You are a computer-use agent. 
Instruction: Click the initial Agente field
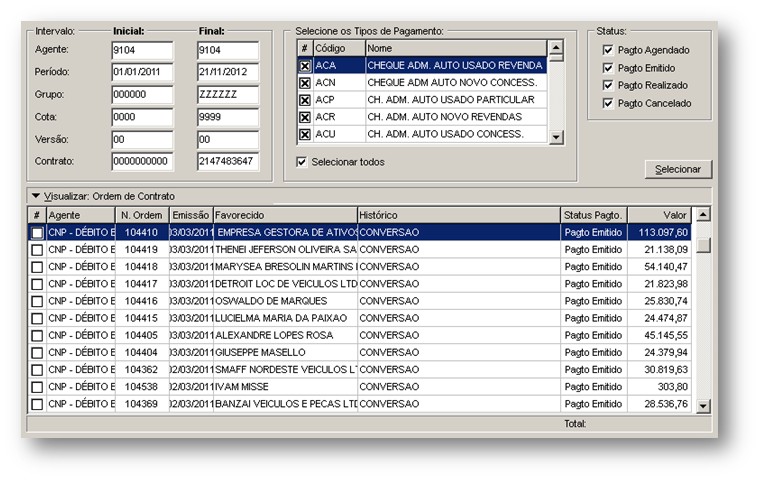[142, 50]
